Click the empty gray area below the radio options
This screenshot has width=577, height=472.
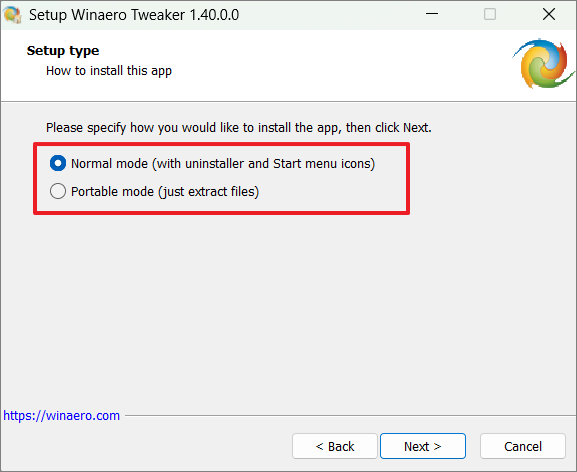[288, 309]
